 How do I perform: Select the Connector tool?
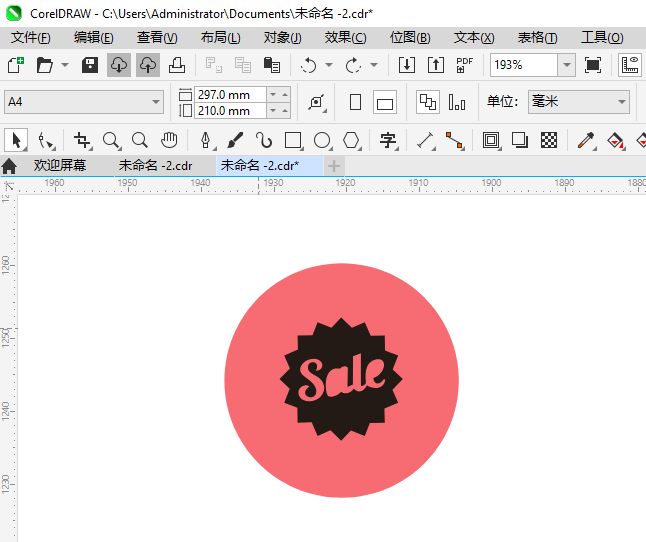[x=455, y=140]
